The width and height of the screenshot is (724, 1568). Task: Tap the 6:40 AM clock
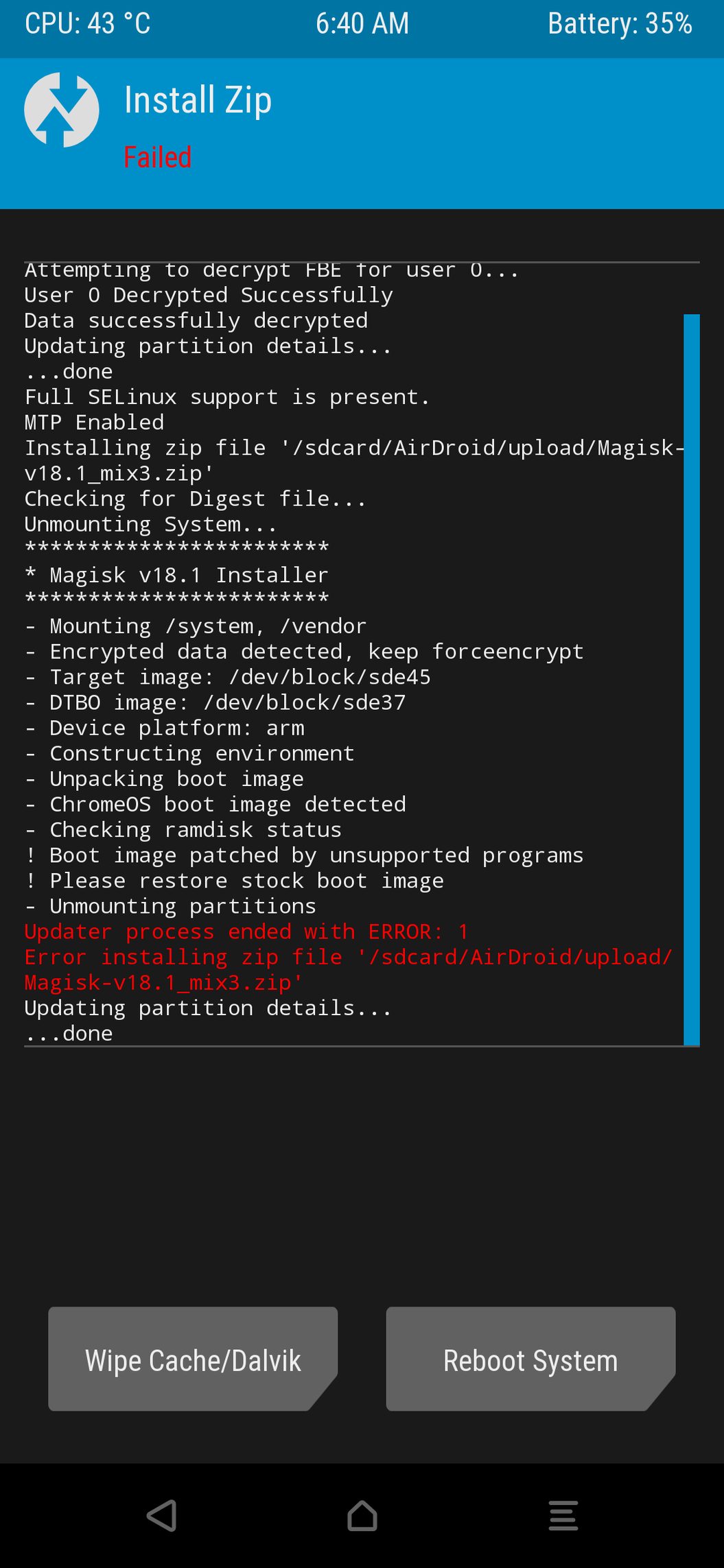point(362,23)
